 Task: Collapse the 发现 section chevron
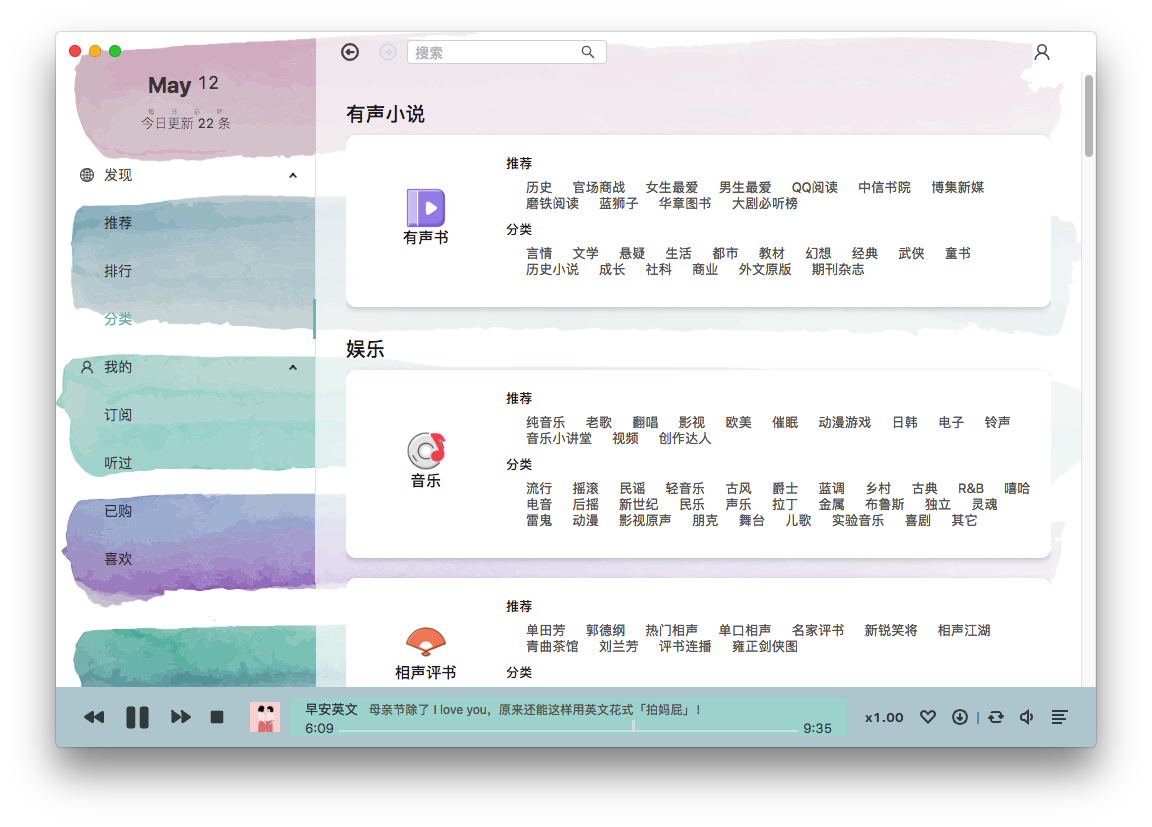click(x=293, y=176)
